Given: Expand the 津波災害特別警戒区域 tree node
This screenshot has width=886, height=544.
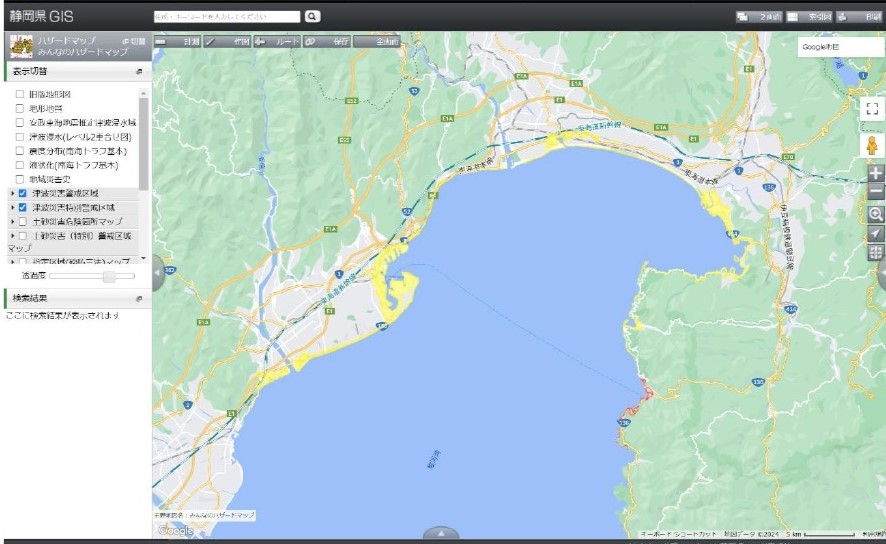Looking at the screenshot, I should pos(12,207).
